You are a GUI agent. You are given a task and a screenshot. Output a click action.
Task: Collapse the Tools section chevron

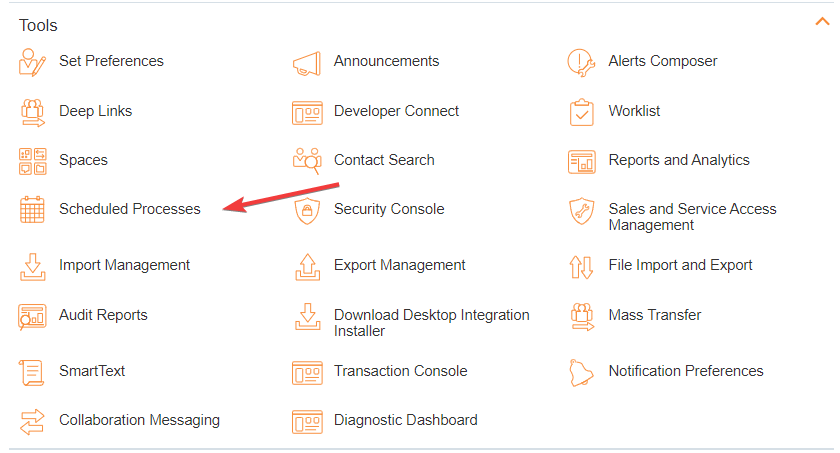823,22
